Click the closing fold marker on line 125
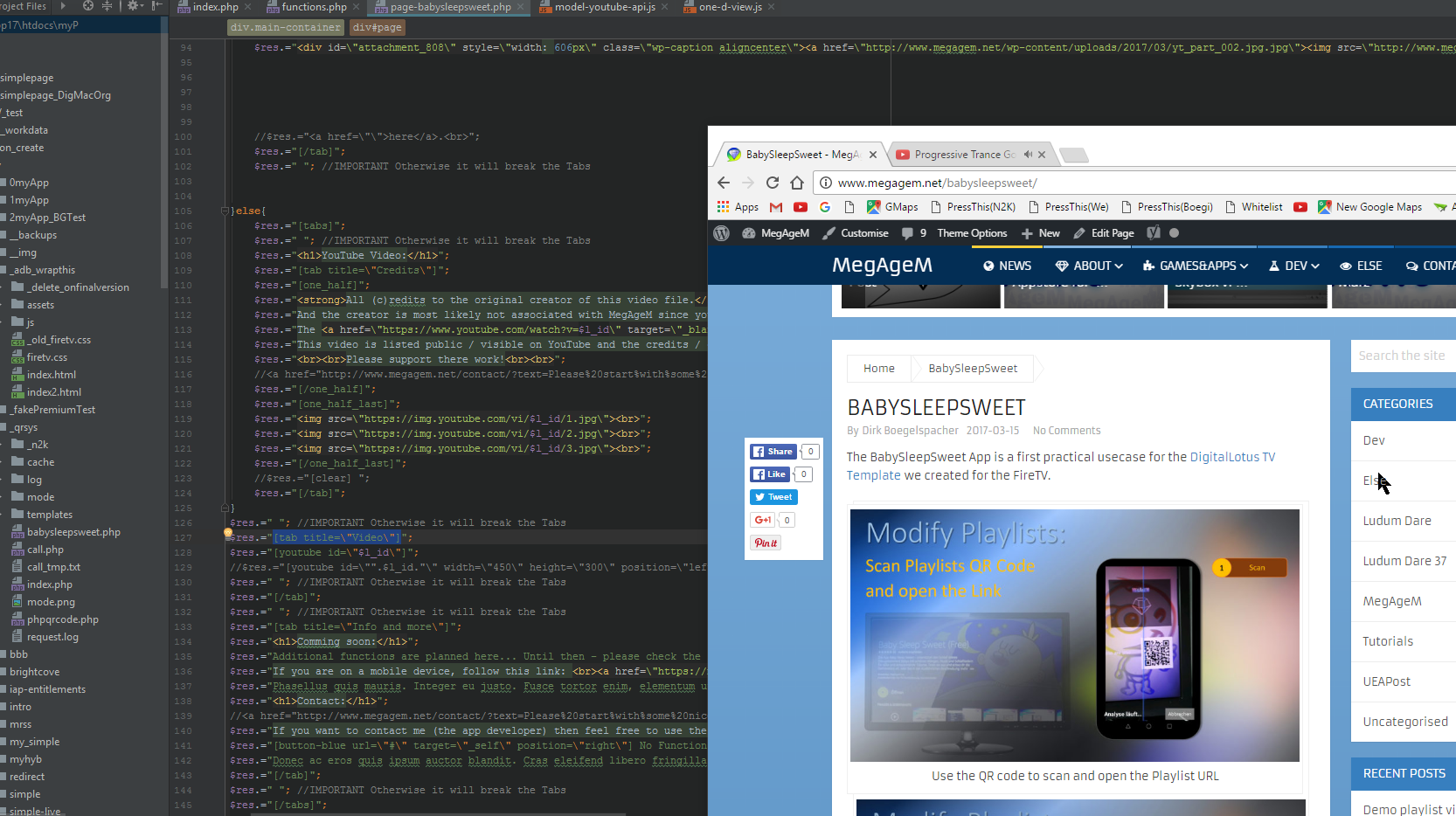The image size is (1456, 816). (225, 508)
